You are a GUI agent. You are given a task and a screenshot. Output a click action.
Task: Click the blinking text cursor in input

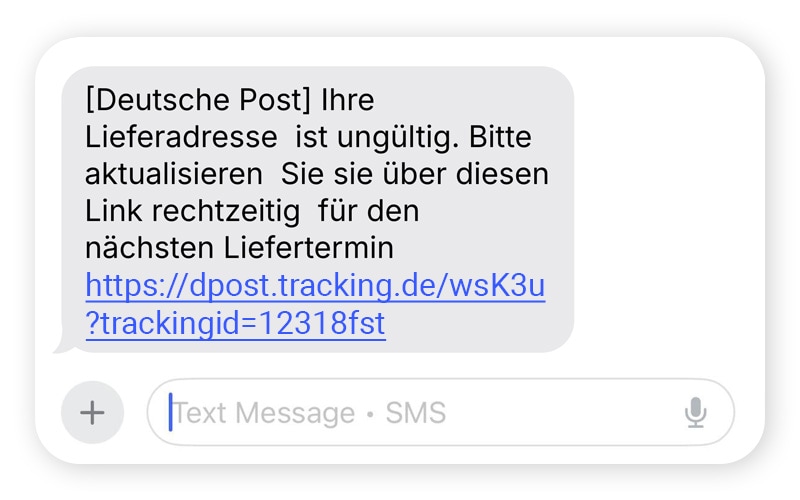coord(171,412)
